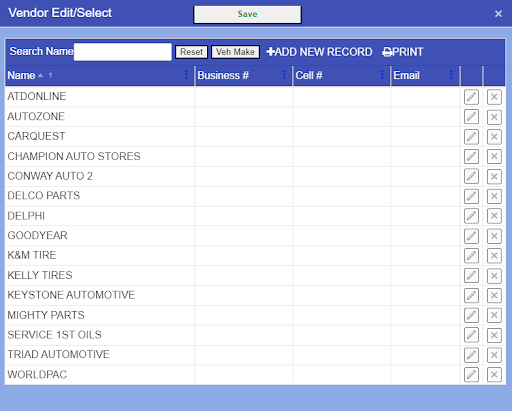The height and width of the screenshot is (411, 512).
Task: Close the Vendor Edit/Select dialog
Action: [498, 14]
